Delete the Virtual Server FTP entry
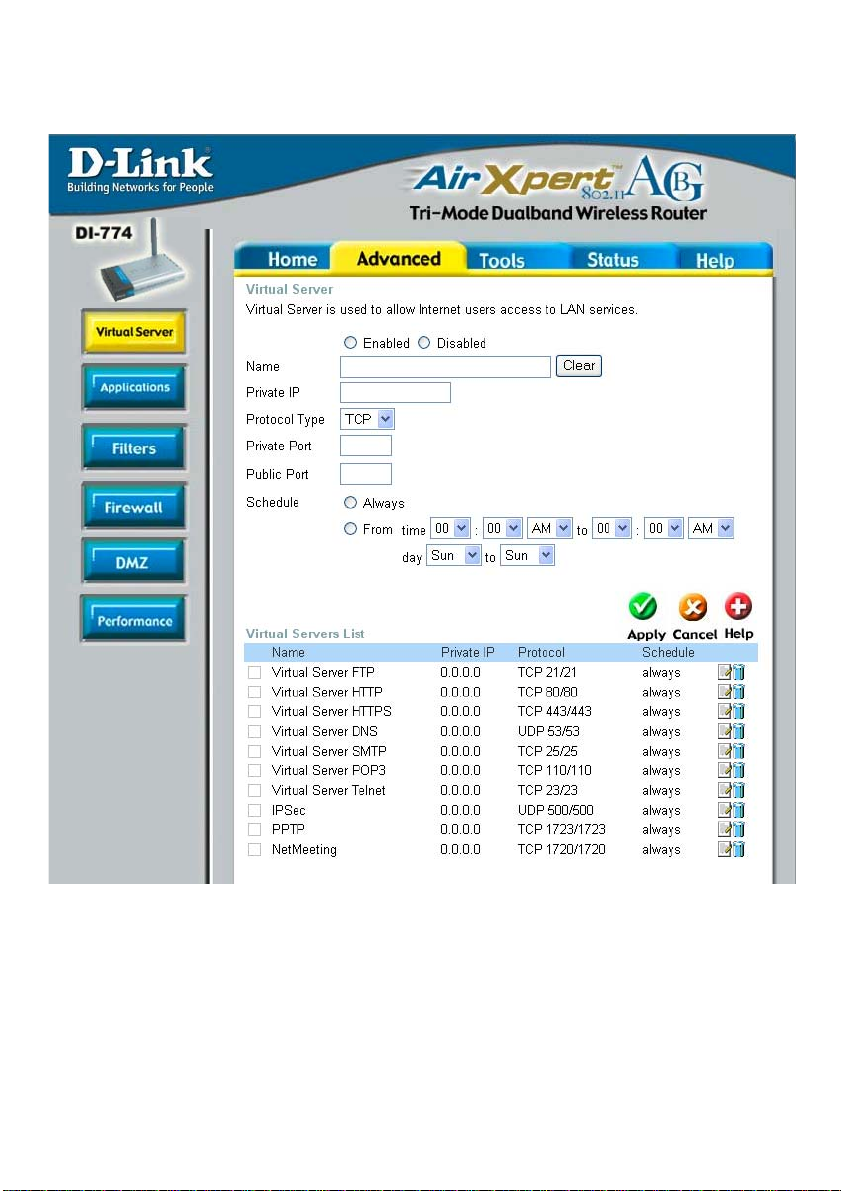The height and width of the screenshot is (1191, 841). (x=738, y=672)
